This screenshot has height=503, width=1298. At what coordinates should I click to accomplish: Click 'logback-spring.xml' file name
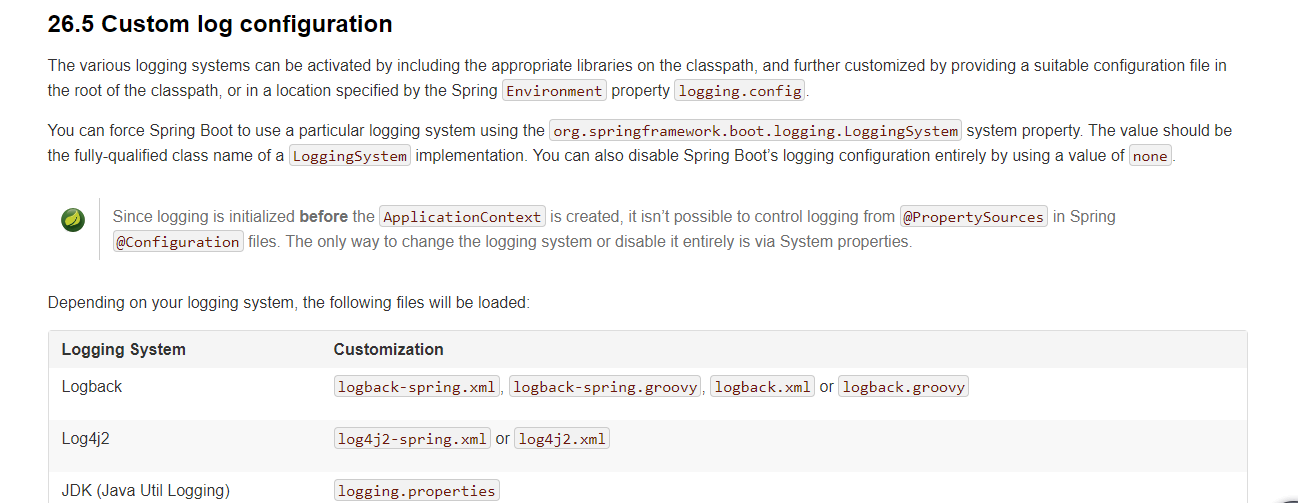coord(417,387)
